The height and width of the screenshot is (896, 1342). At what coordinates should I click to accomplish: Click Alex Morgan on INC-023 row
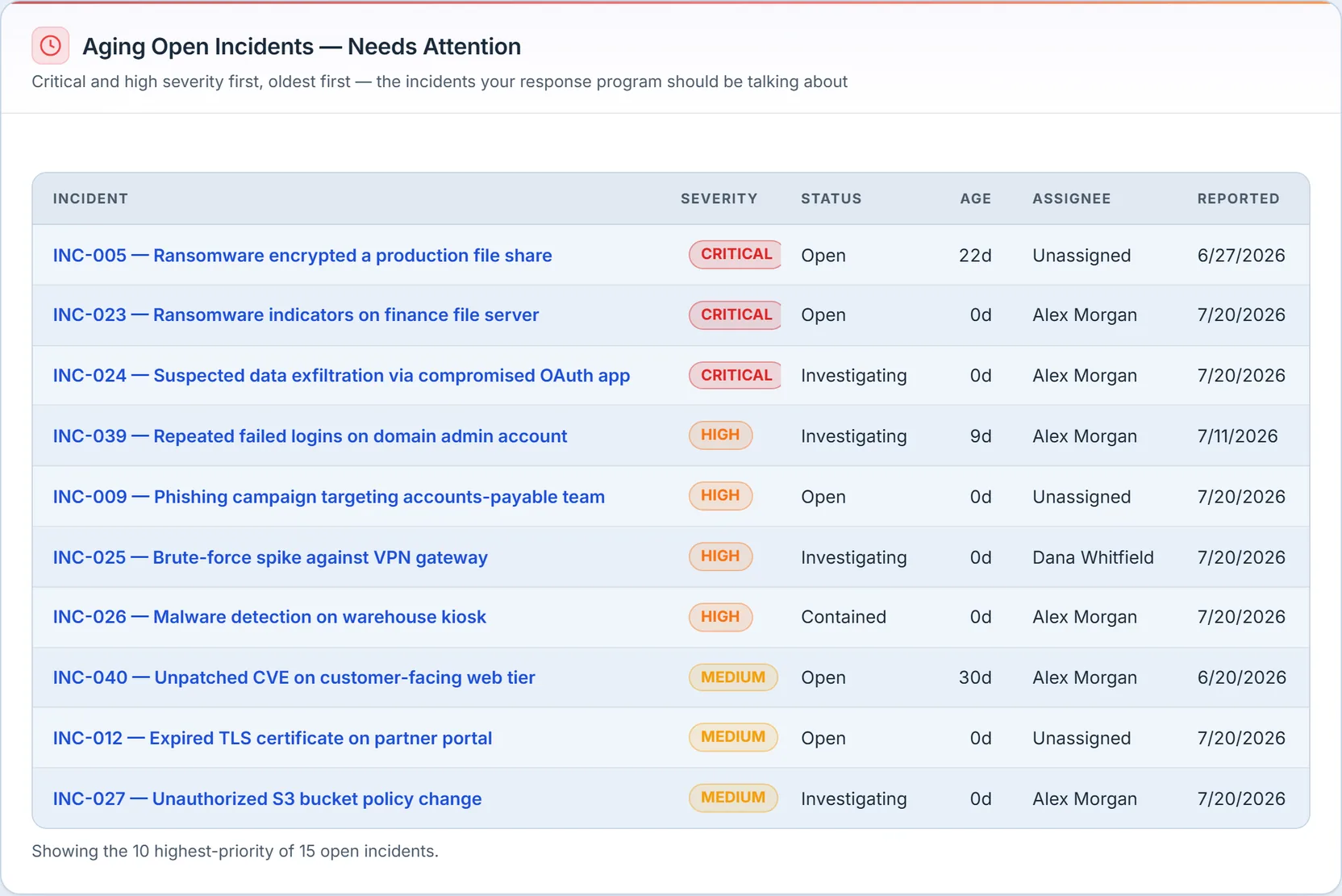(x=1085, y=315)
